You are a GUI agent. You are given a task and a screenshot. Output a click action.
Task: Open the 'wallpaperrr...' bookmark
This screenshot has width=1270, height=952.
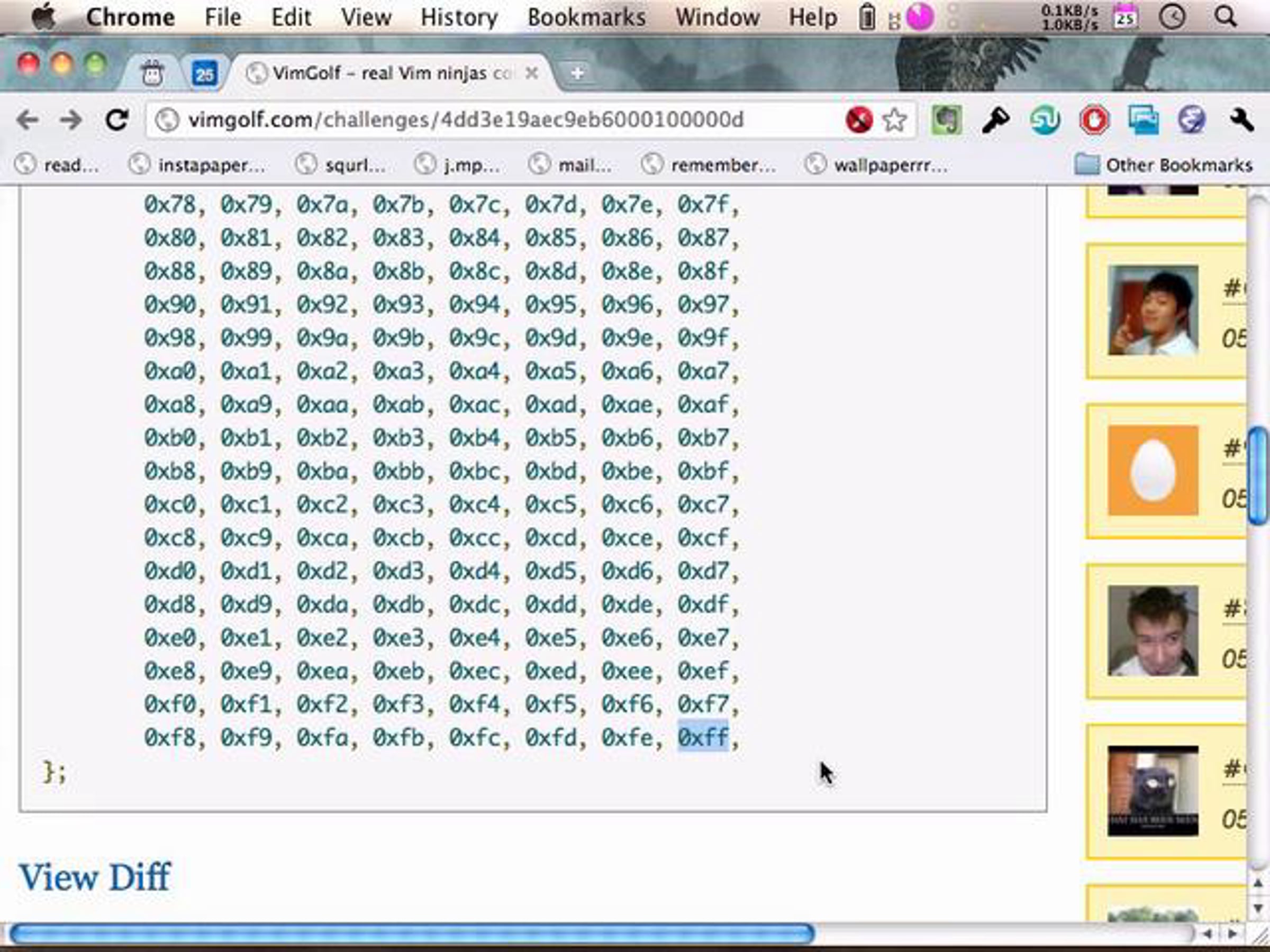pos(876,165)
